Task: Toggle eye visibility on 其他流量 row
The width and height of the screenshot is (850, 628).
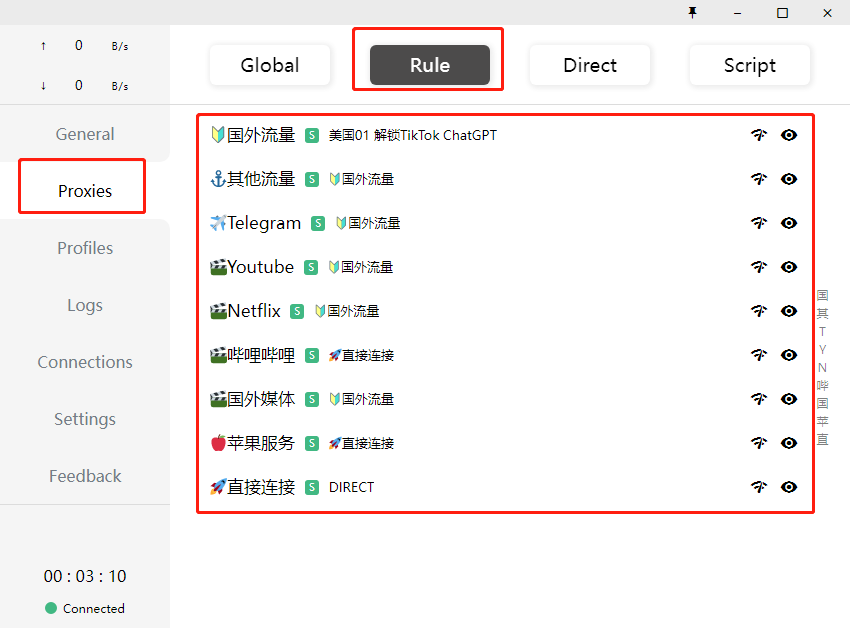Action: tap(789, 178)
